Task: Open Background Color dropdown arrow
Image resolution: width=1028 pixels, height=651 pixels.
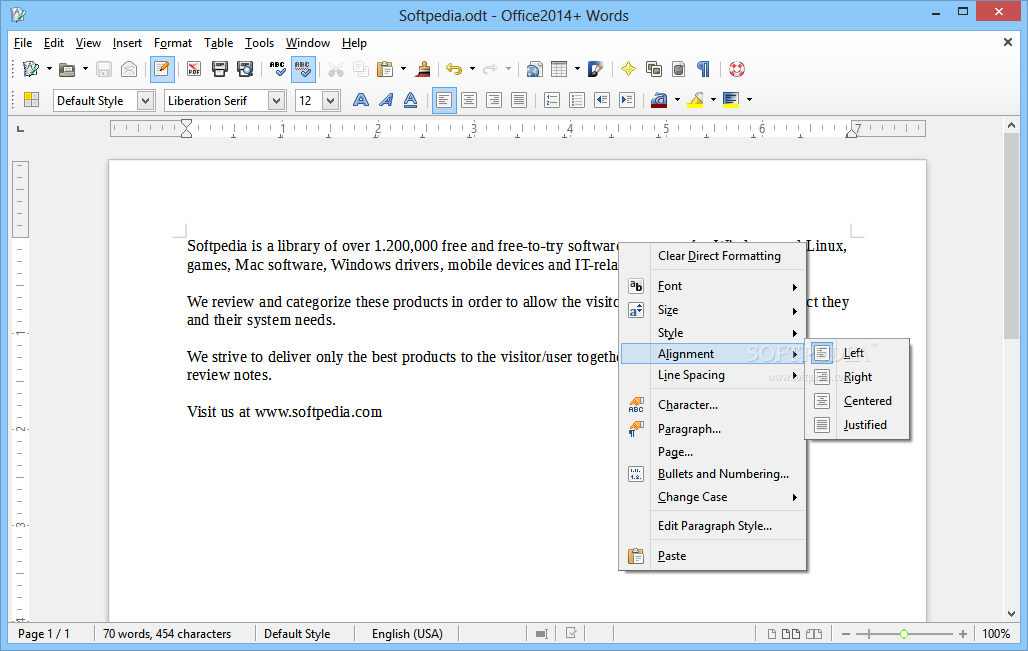Action: coord(749,100)
